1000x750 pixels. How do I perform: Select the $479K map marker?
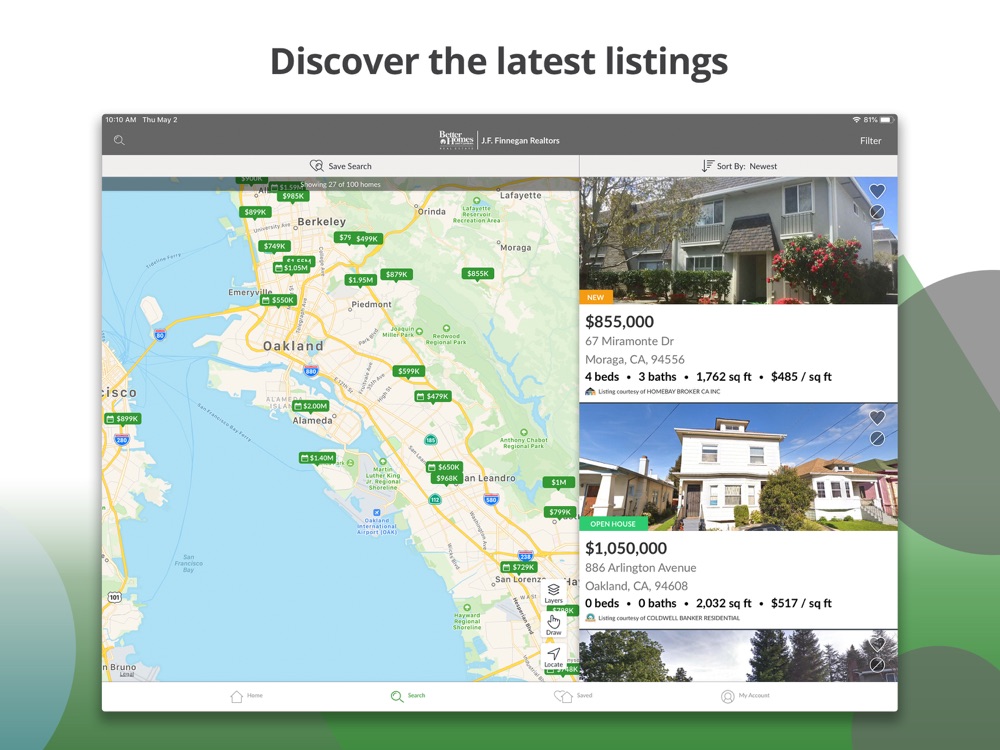click(x=433, y=396)
